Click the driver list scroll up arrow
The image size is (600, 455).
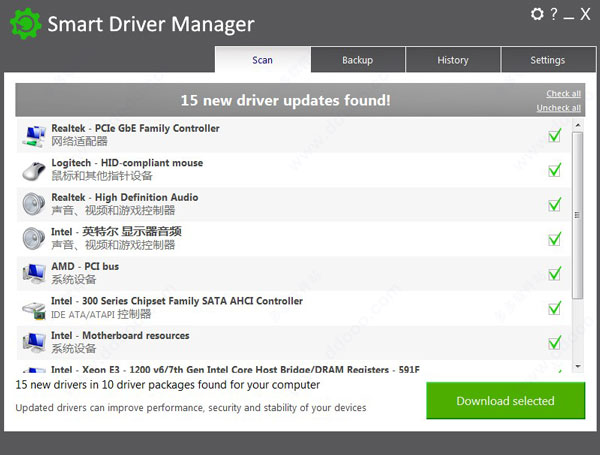(578, 125)
